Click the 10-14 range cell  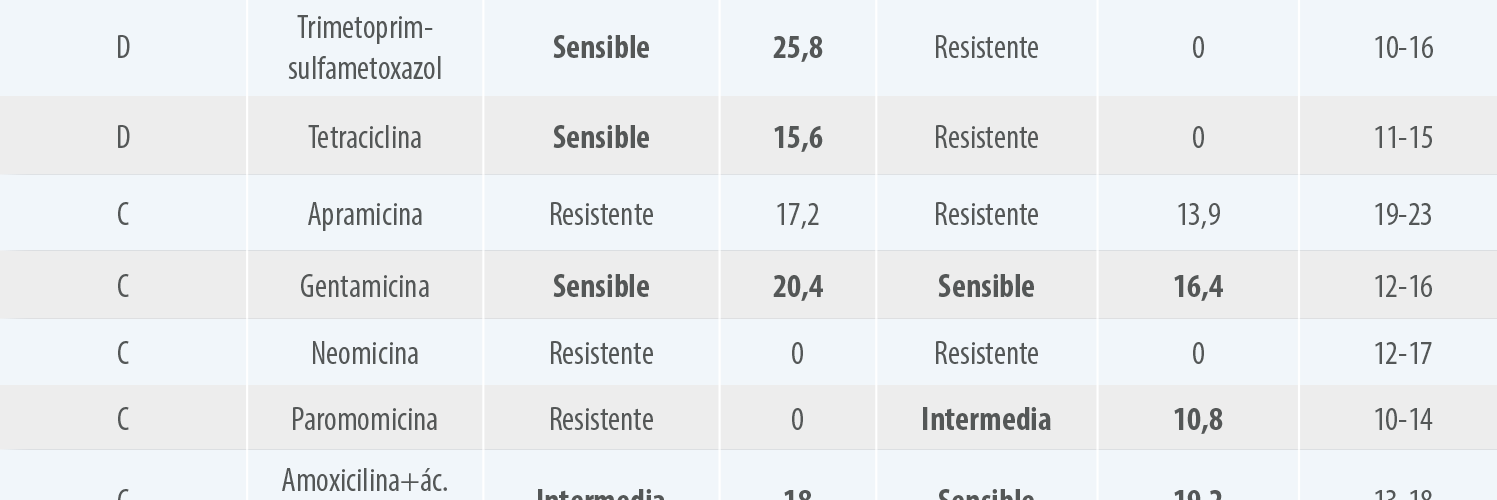[1403, 418]
